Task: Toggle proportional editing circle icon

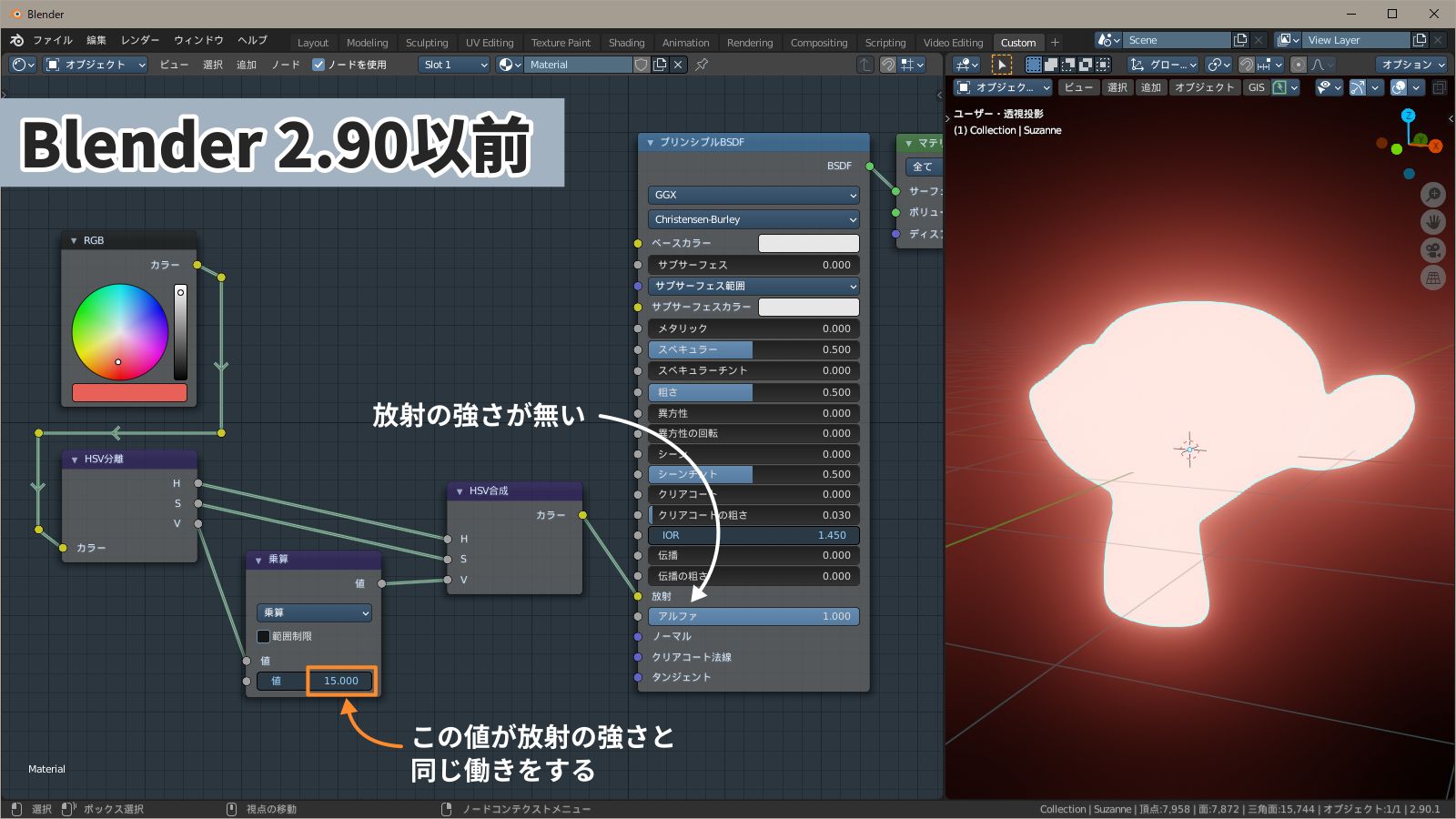Action: pos(1299,65)
